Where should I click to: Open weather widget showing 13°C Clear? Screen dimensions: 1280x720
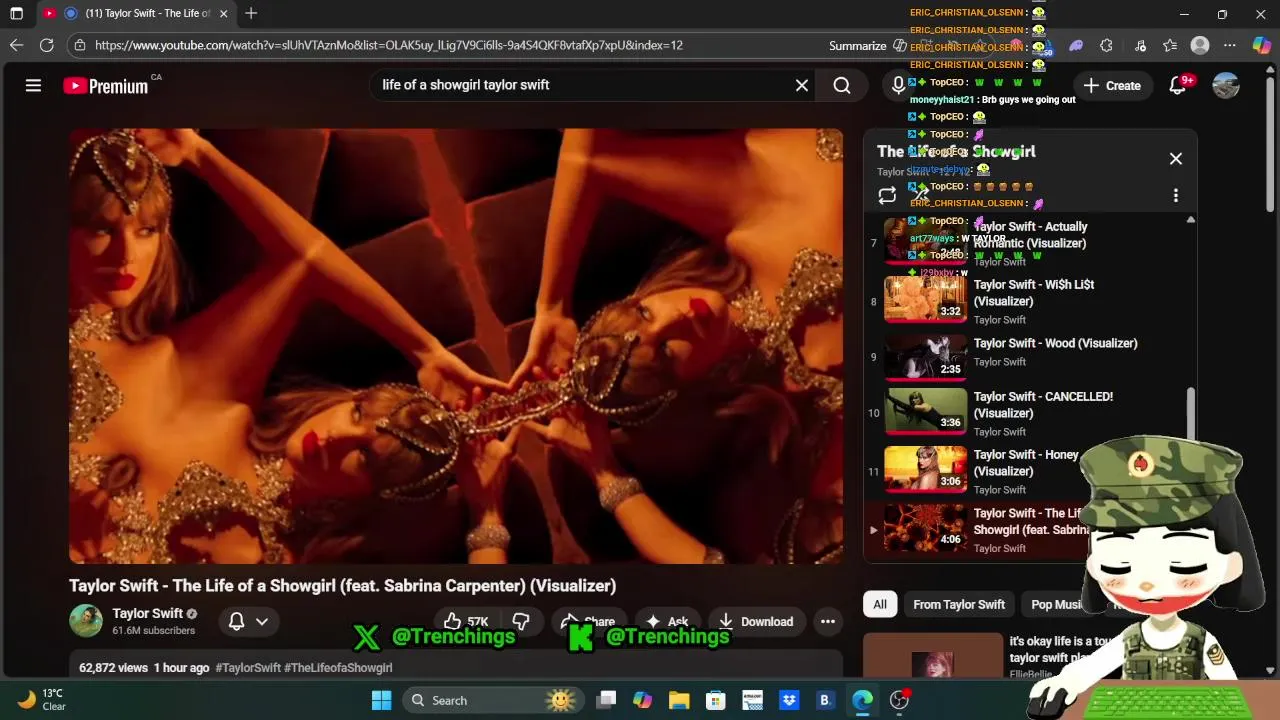click(40, 700)
